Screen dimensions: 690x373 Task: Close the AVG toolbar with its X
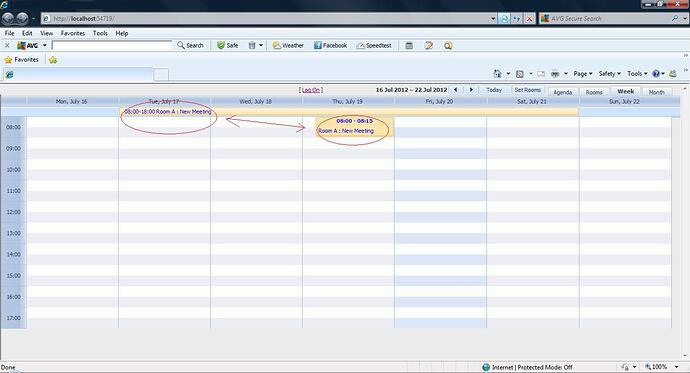(7, 45)
